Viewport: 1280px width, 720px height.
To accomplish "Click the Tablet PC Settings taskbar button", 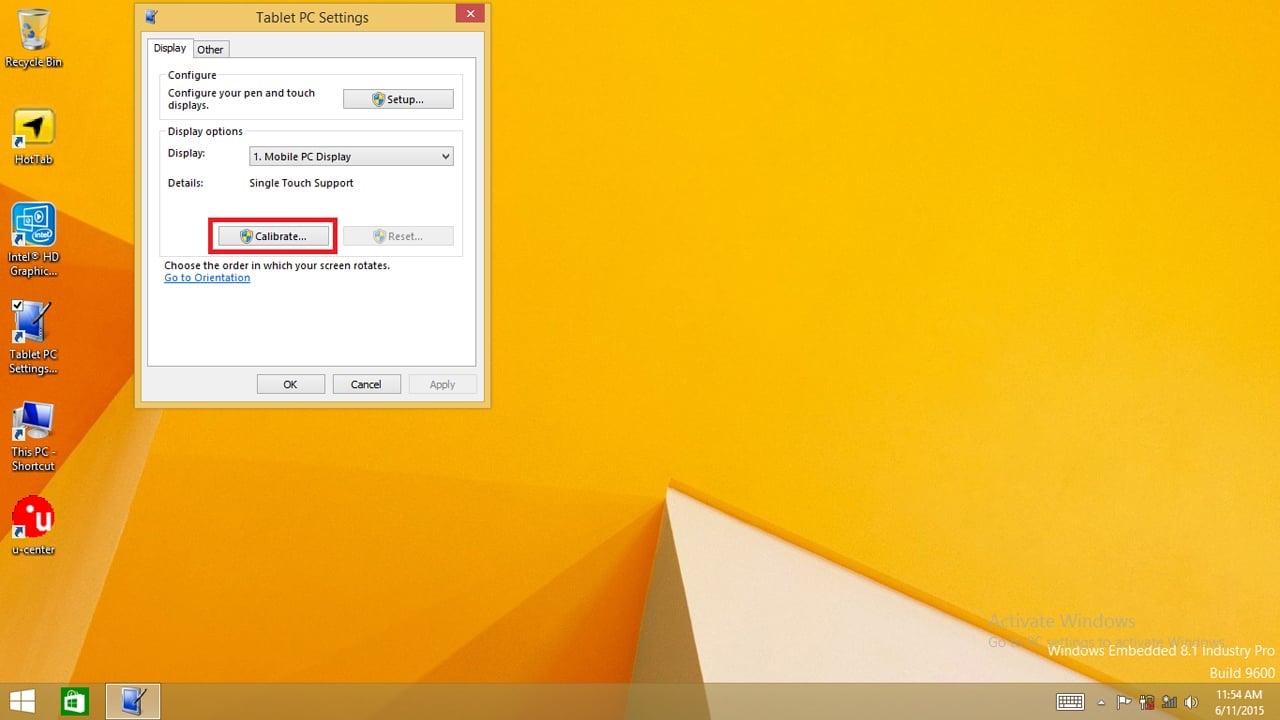I will pyautogui.click(x=133, y=701).
